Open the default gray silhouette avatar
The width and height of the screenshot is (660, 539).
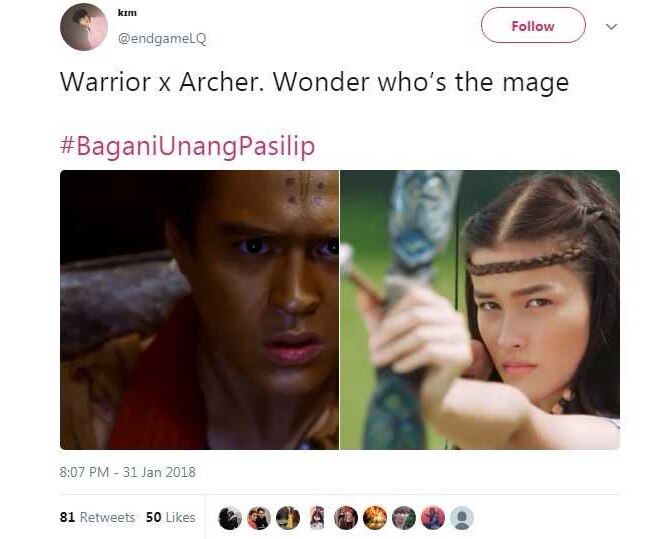[462, 518]
